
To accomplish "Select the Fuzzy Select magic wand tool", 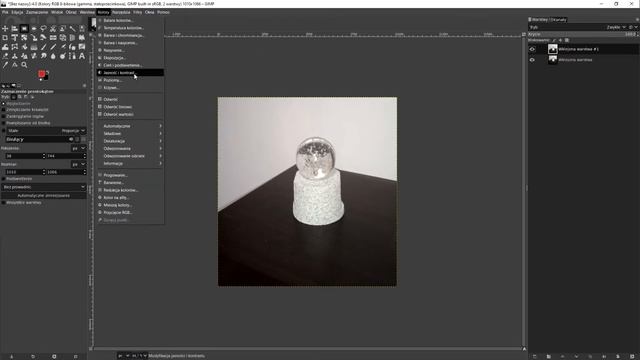I will (72, 29).
